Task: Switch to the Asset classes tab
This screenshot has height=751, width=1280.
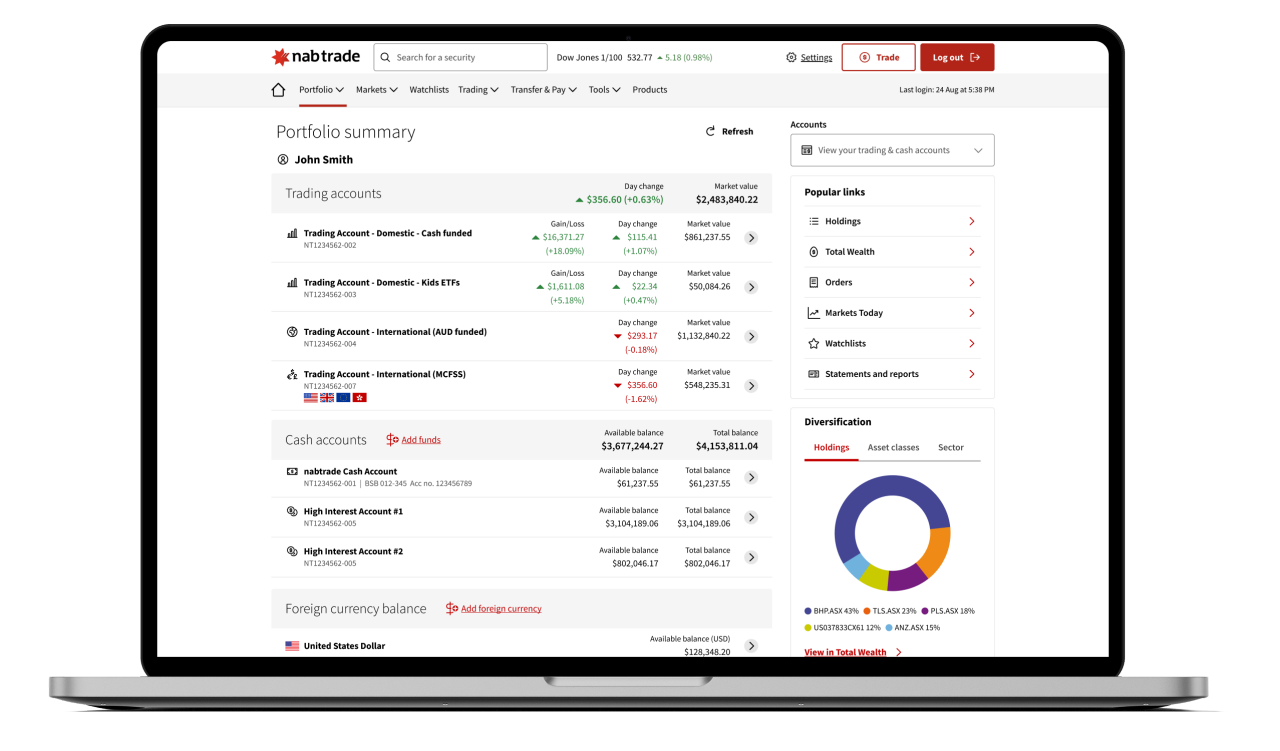Action: click(893, 448)
